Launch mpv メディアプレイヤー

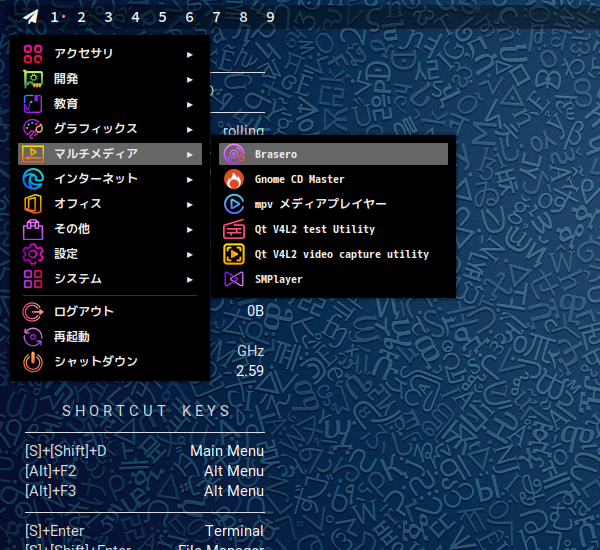click(333, 204)
